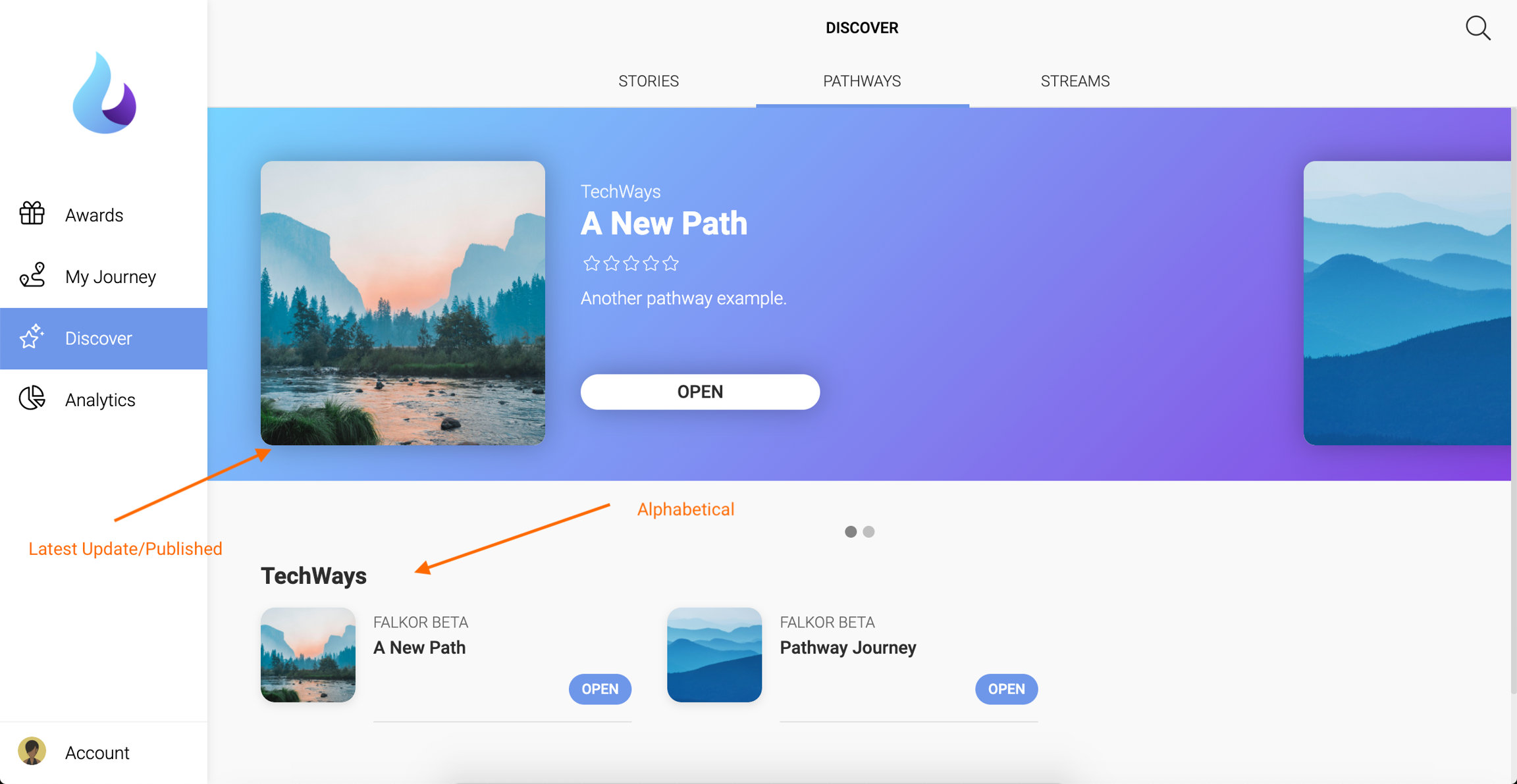Switch to the Stories tab
1517x784 pixels.
(x=649, y=81)
